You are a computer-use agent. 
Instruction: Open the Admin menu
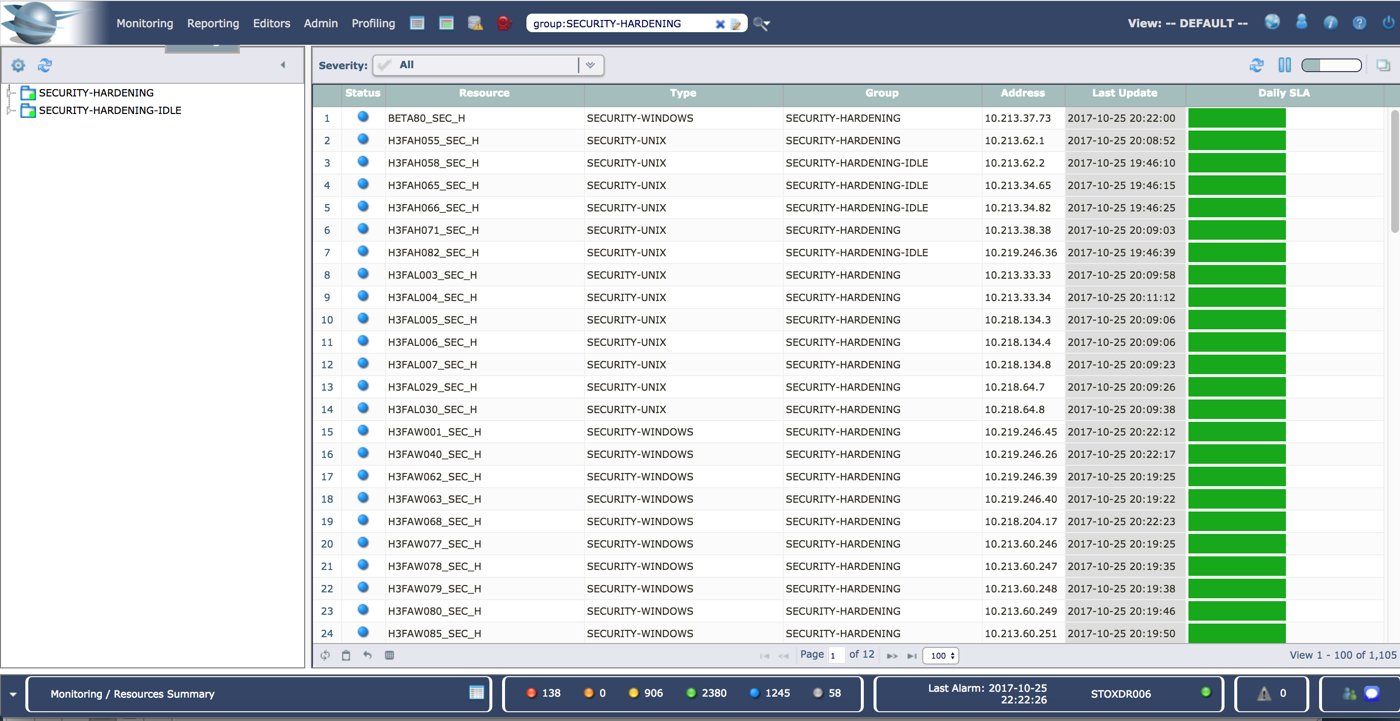coord(321,23)
